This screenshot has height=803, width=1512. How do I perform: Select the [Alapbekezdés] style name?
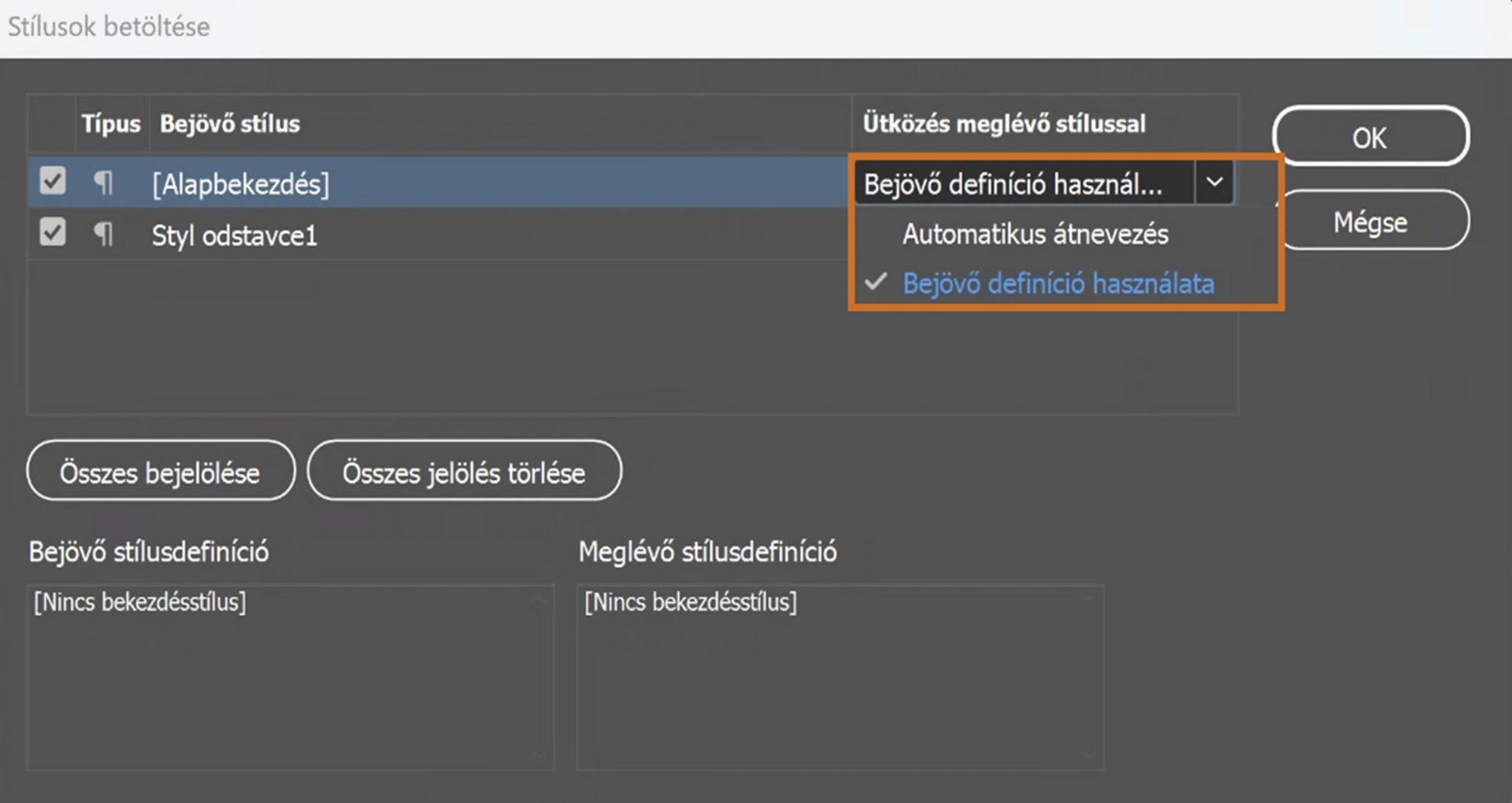tap(240, 184)
